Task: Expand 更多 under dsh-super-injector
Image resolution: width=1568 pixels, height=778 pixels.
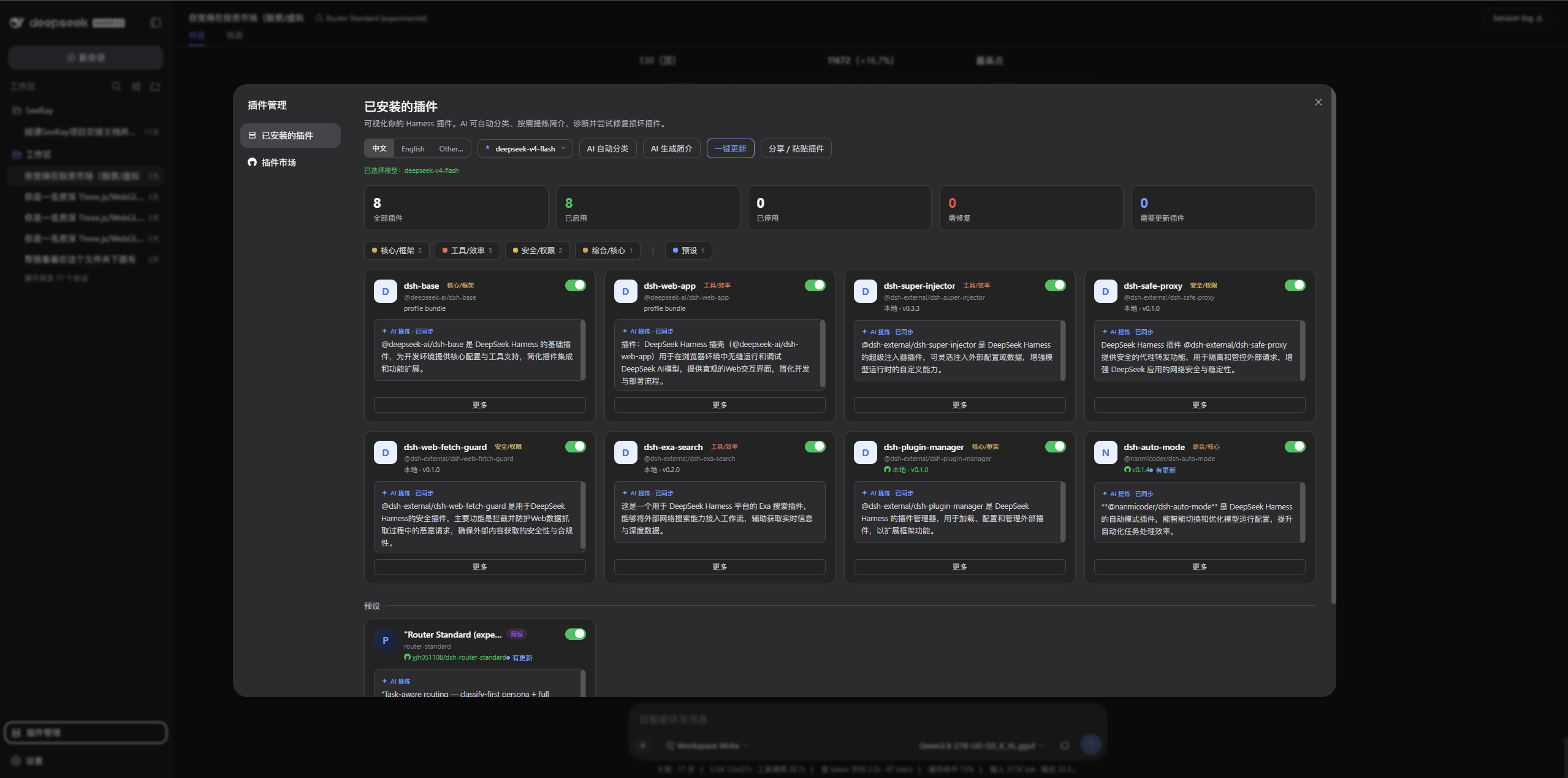Action: click(959, 405)
